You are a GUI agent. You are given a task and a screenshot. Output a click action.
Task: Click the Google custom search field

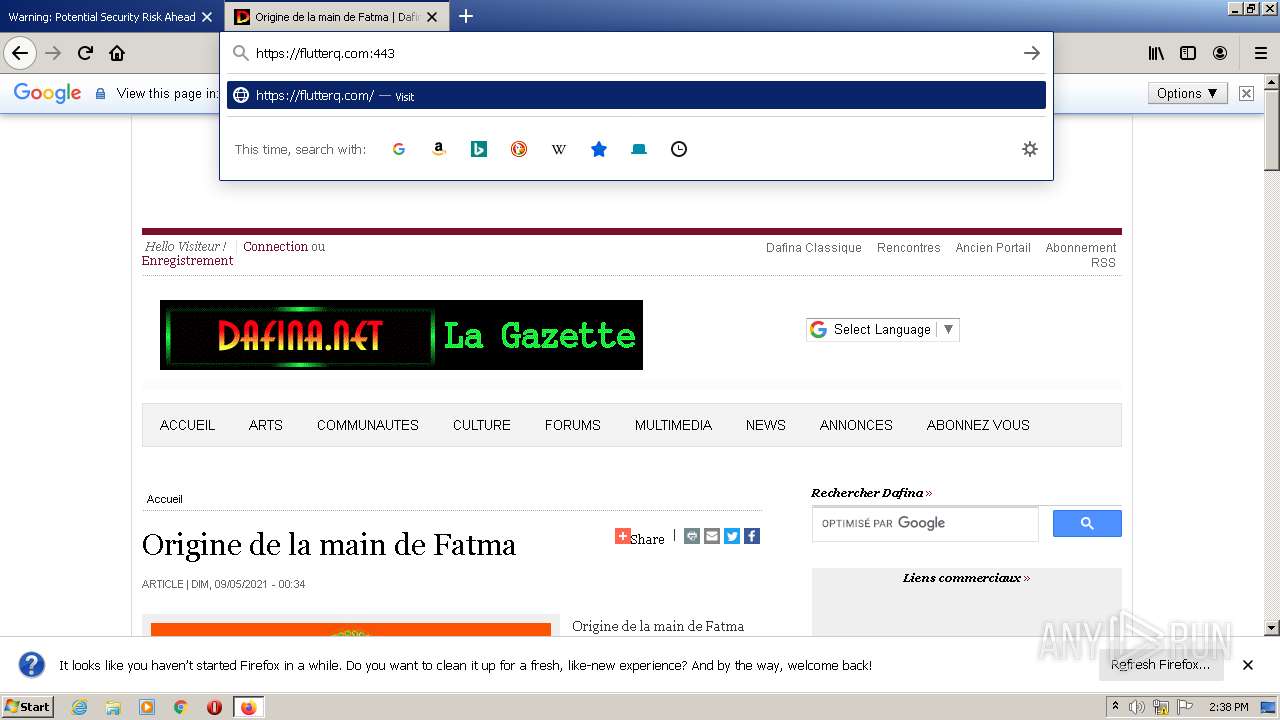pyautogui.click(x=925, y=523)
